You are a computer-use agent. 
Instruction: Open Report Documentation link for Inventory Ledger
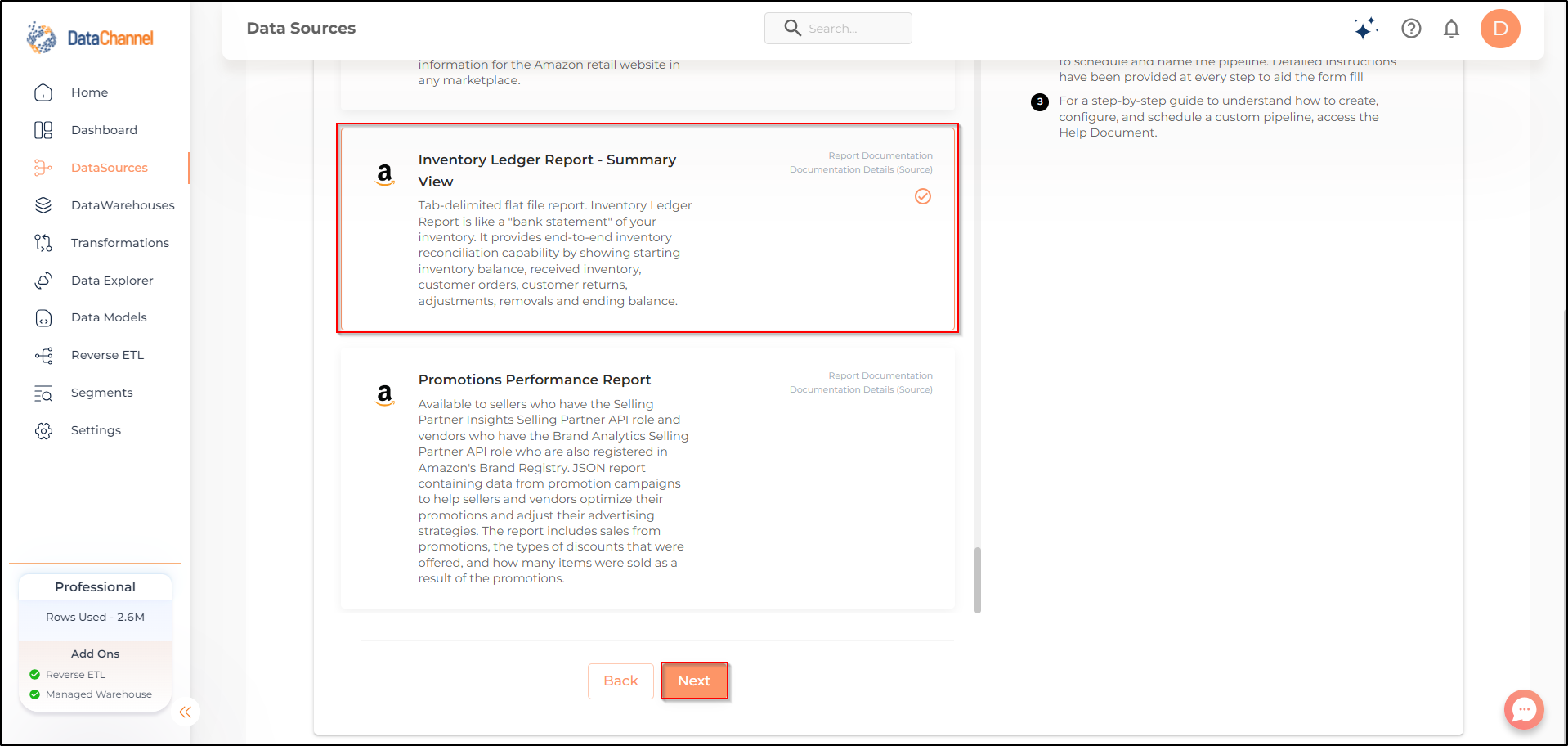pos(880,155)
